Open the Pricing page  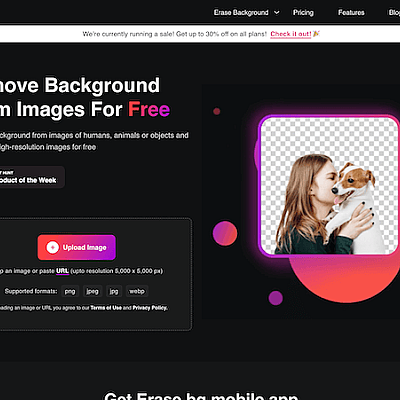point(303,13)
